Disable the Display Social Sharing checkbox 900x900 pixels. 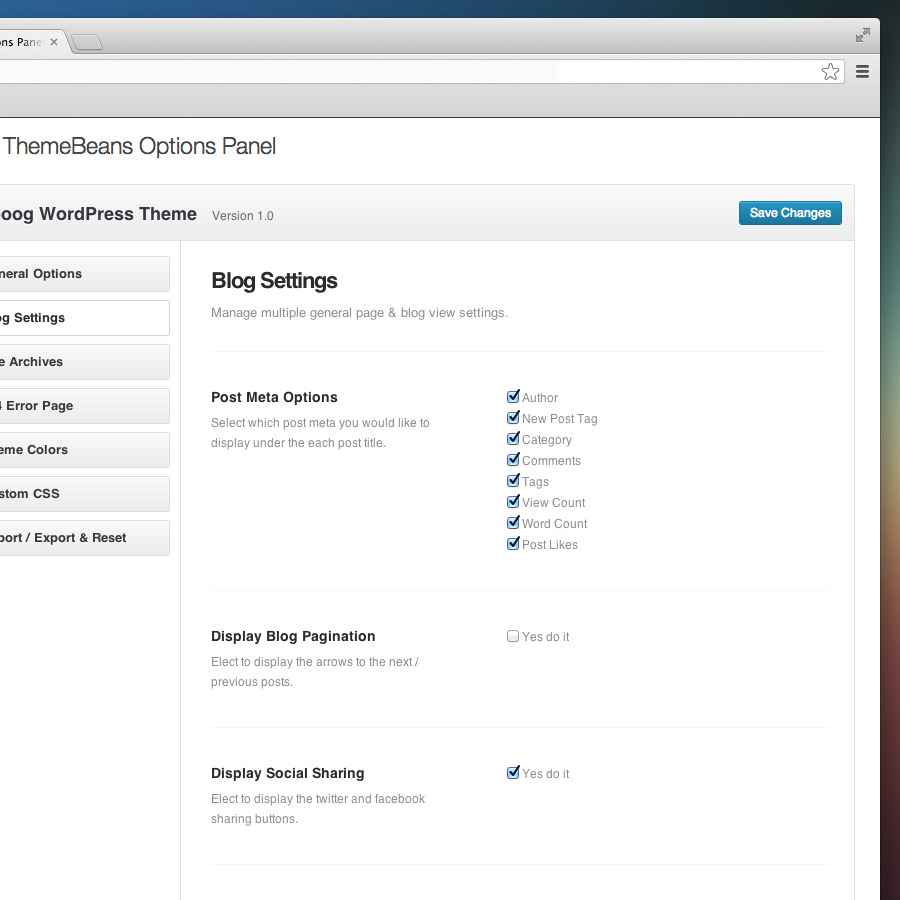coord(513,773)
